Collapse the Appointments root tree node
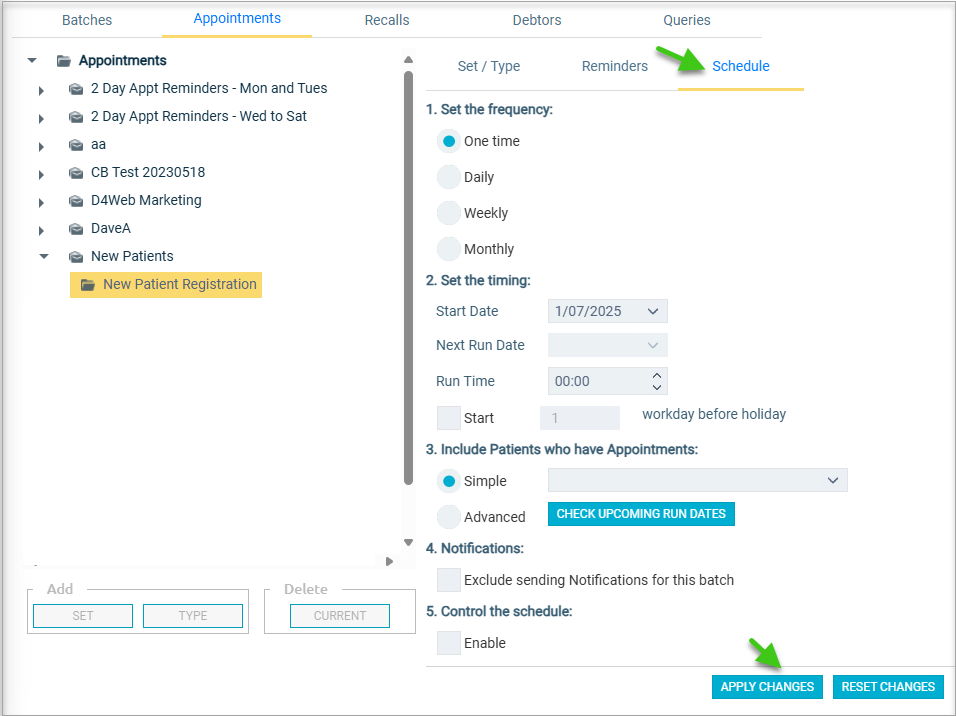 tap(32, 60)
